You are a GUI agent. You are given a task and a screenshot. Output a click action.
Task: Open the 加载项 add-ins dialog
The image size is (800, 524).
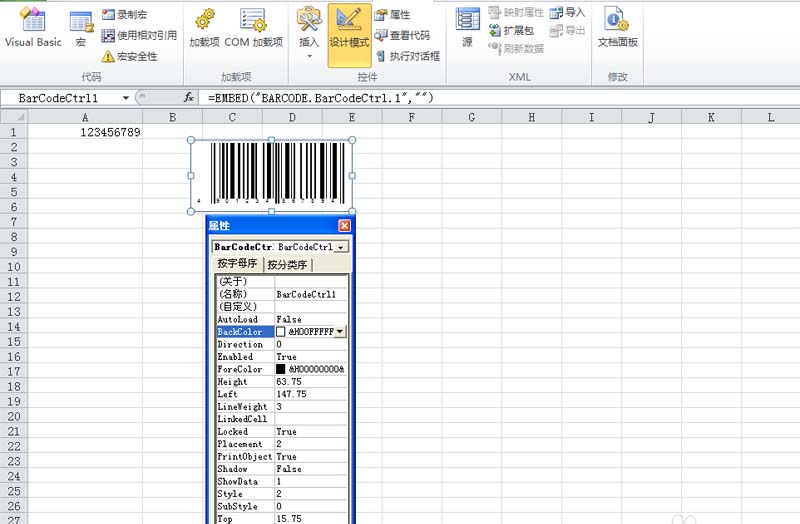pyautogui.click(x=204, y=28)
